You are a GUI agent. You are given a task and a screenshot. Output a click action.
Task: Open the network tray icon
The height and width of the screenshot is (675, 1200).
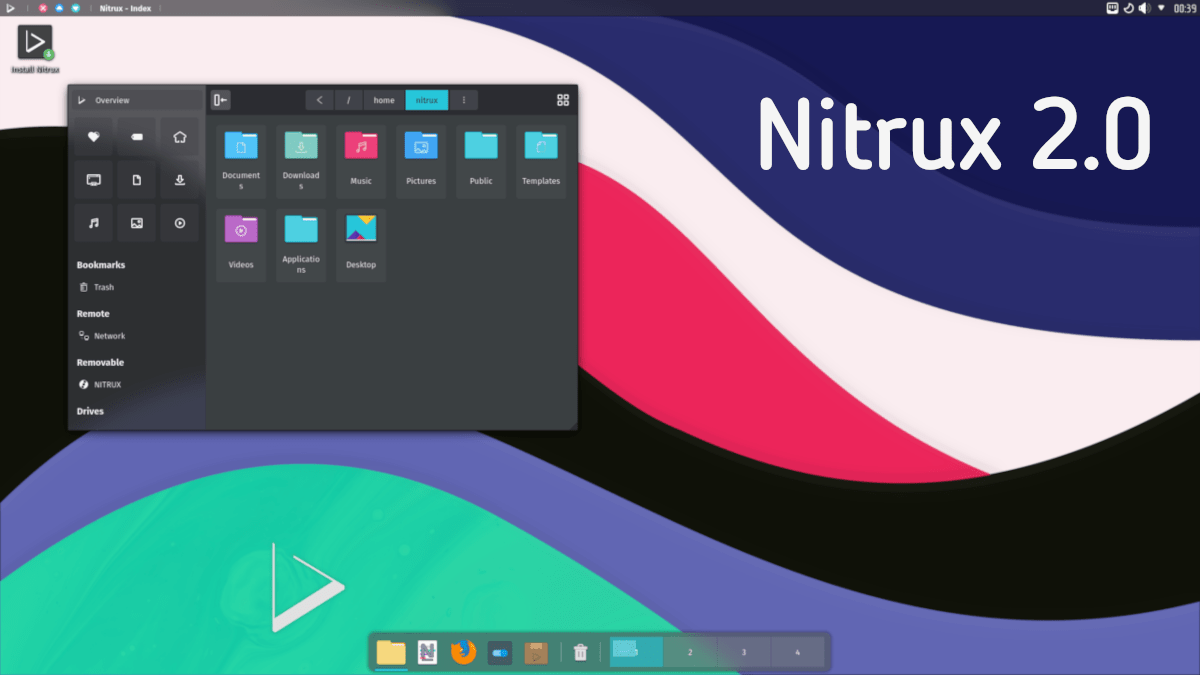point(1111,8)
